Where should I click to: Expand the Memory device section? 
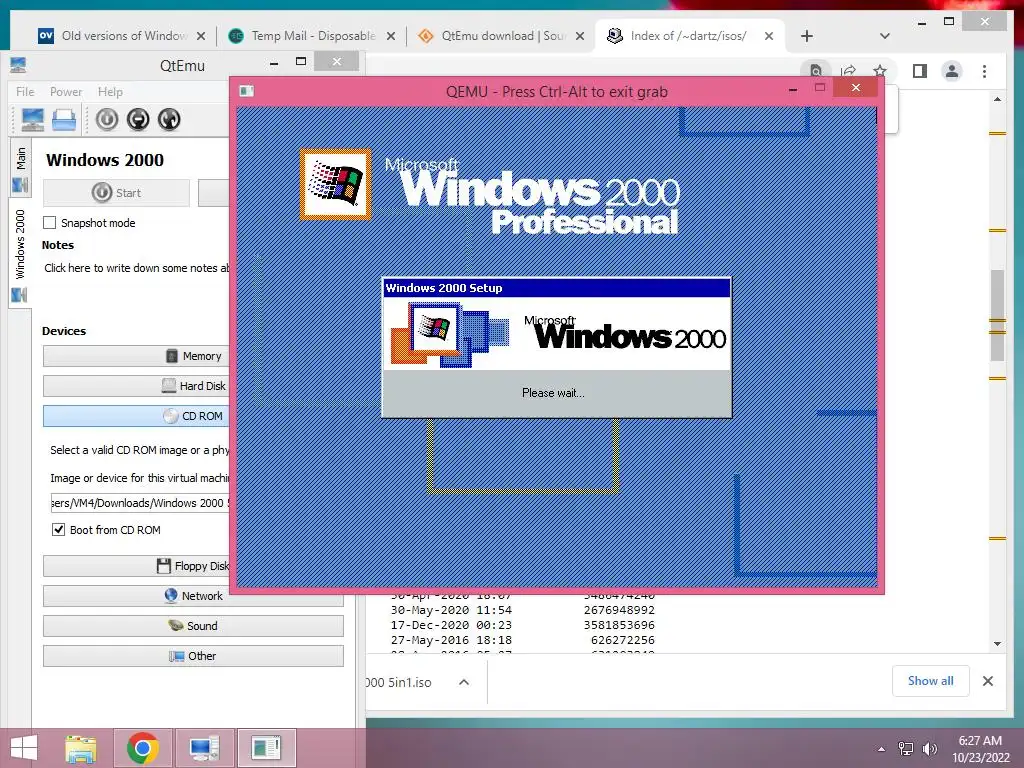click(x=136, y=356)
